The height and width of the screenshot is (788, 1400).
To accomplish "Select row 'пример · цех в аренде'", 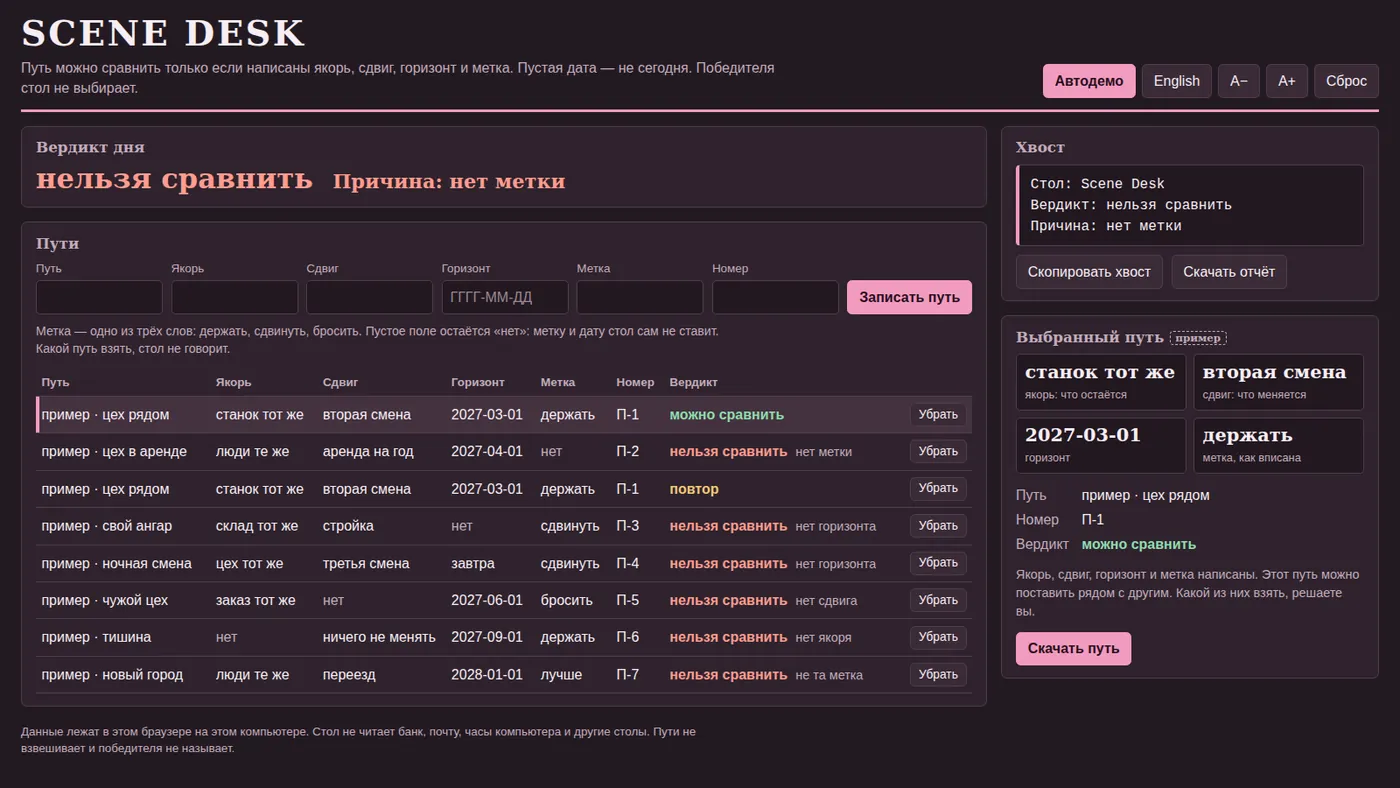I will coord(504,452).
